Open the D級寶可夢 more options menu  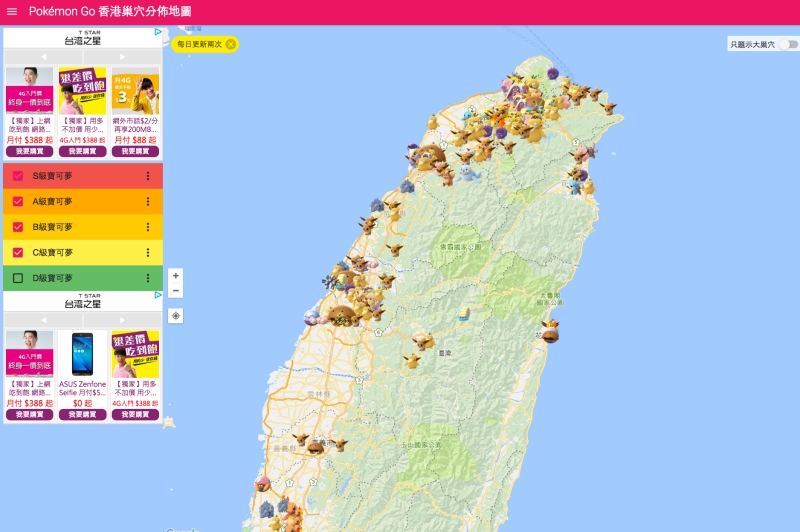click(148, 278)
